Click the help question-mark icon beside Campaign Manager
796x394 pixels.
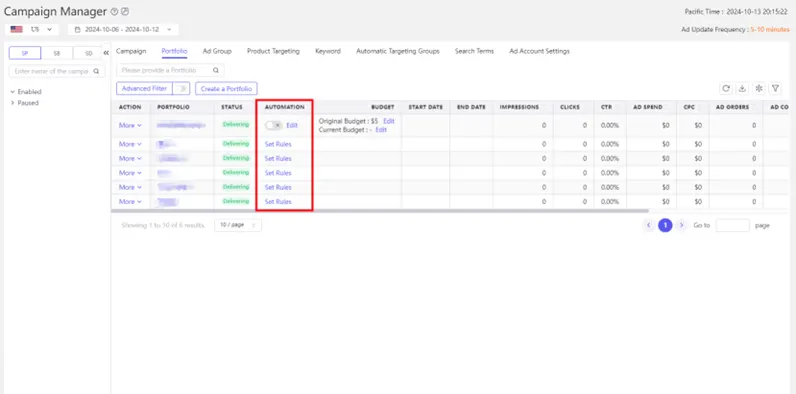coord(114,12)
